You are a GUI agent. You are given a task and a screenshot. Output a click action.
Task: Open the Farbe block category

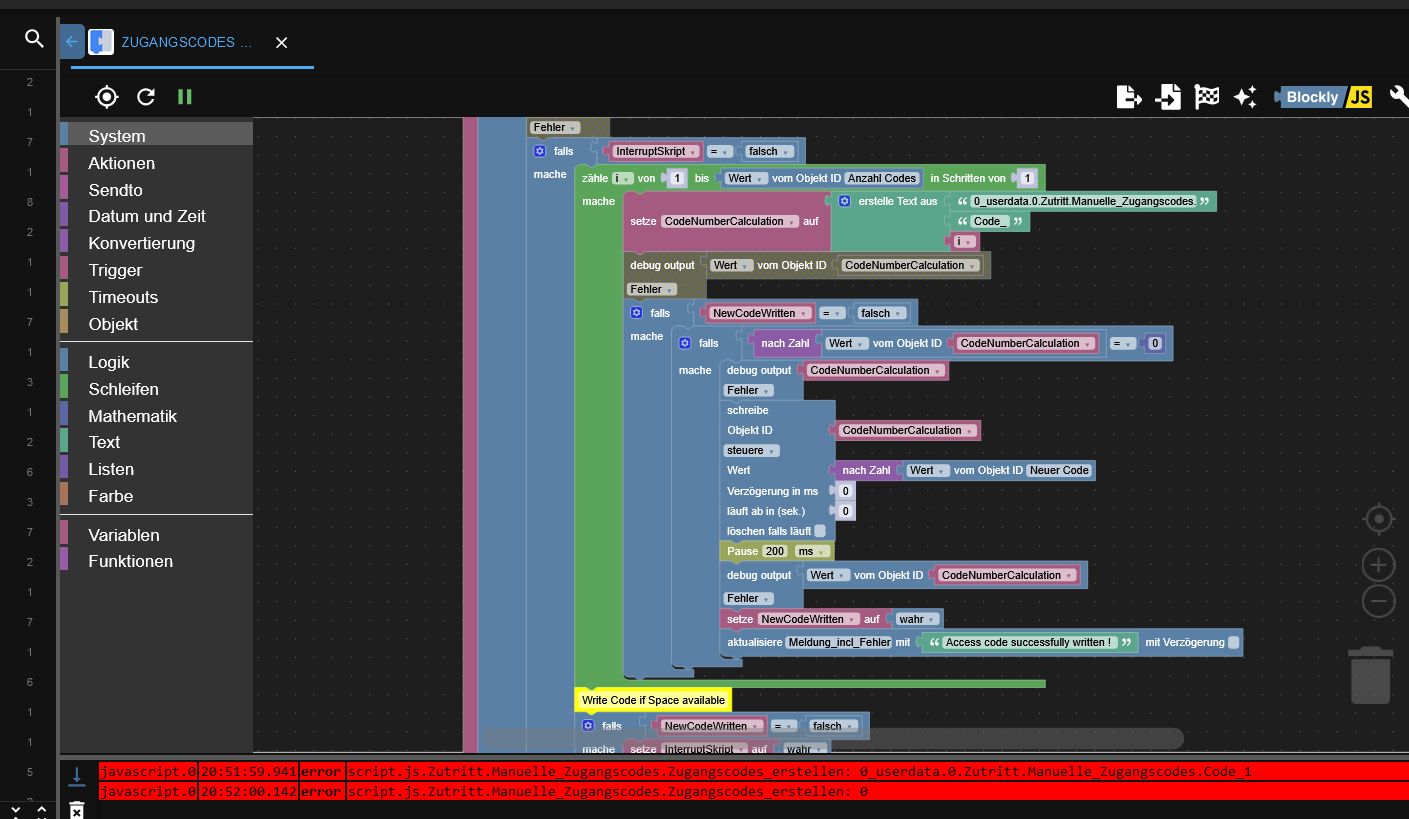tap(156, 496)
